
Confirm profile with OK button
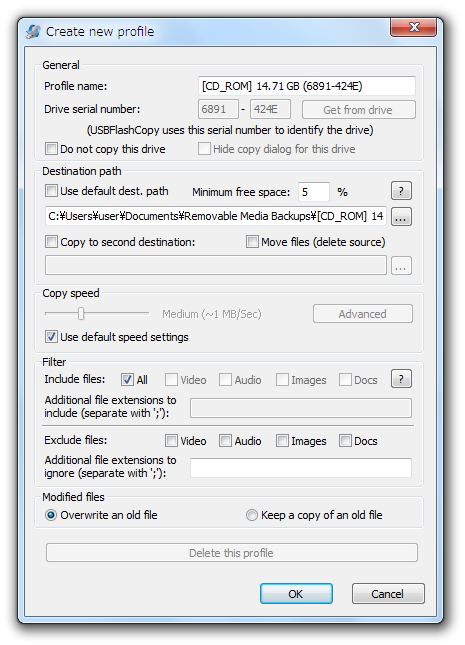[296, 594]
